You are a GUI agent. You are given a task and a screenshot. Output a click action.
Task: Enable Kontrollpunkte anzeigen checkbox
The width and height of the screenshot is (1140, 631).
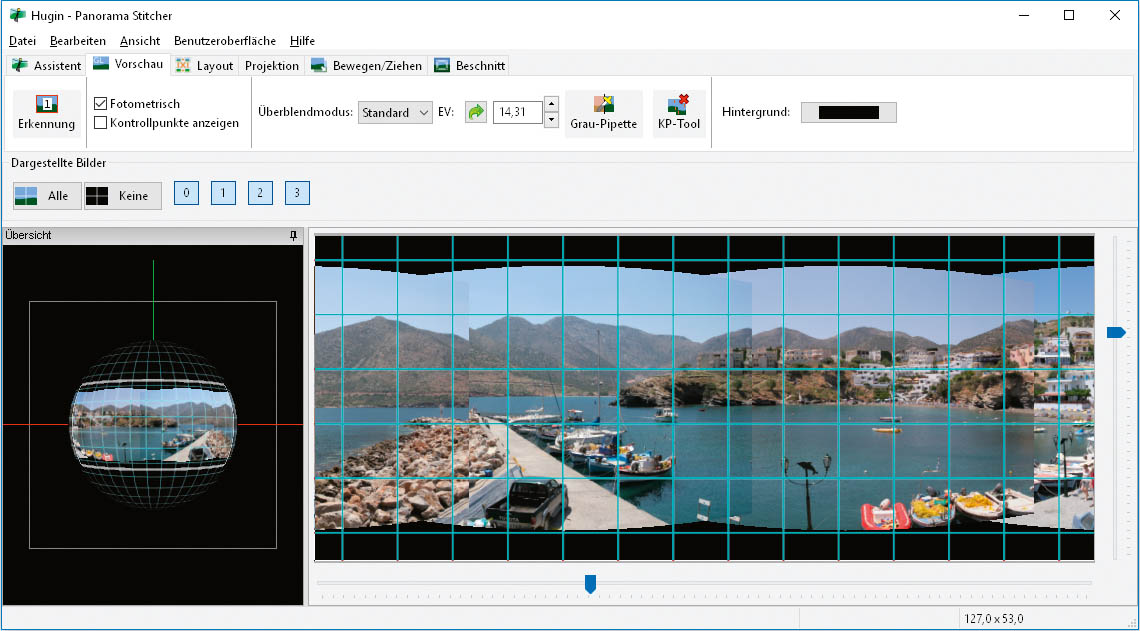[x=101, y=123]
